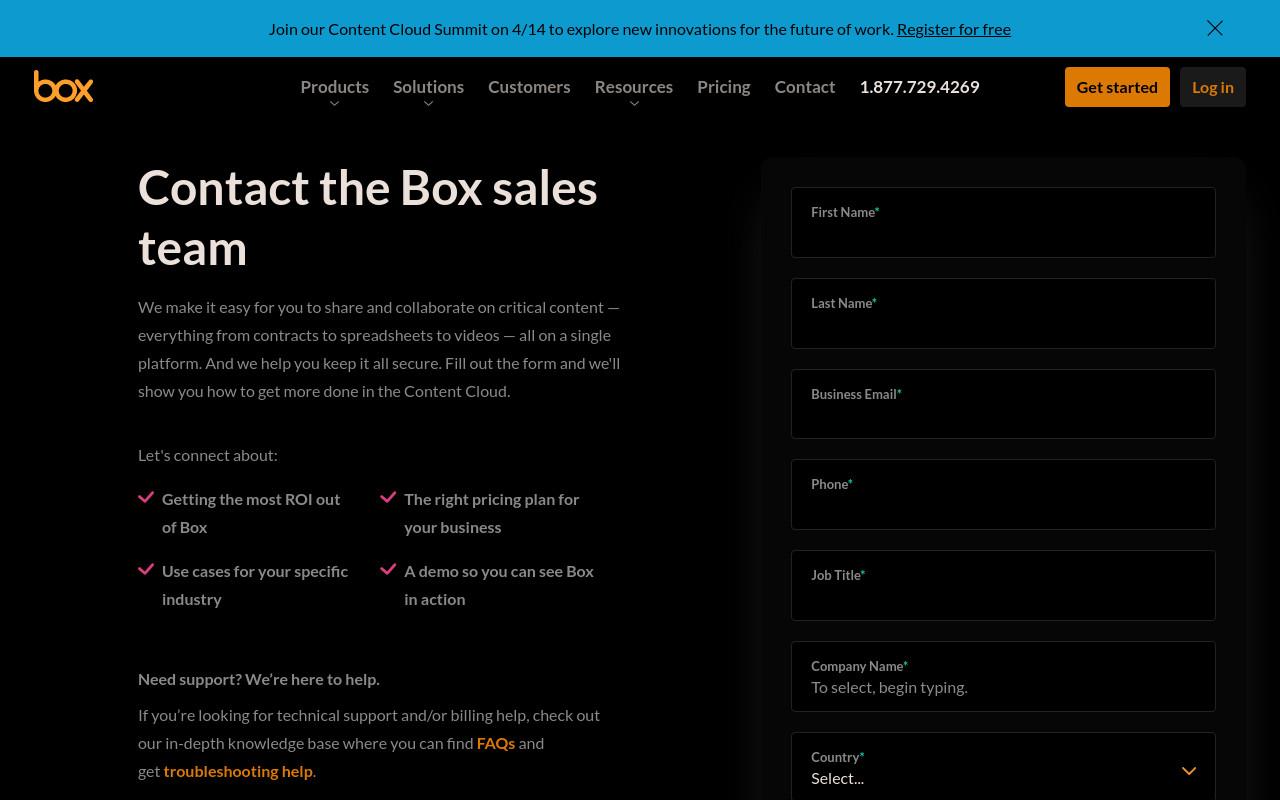Open the Register for free link
Viewport: 1280px width, 800px height.
click(x=954, y=28)
